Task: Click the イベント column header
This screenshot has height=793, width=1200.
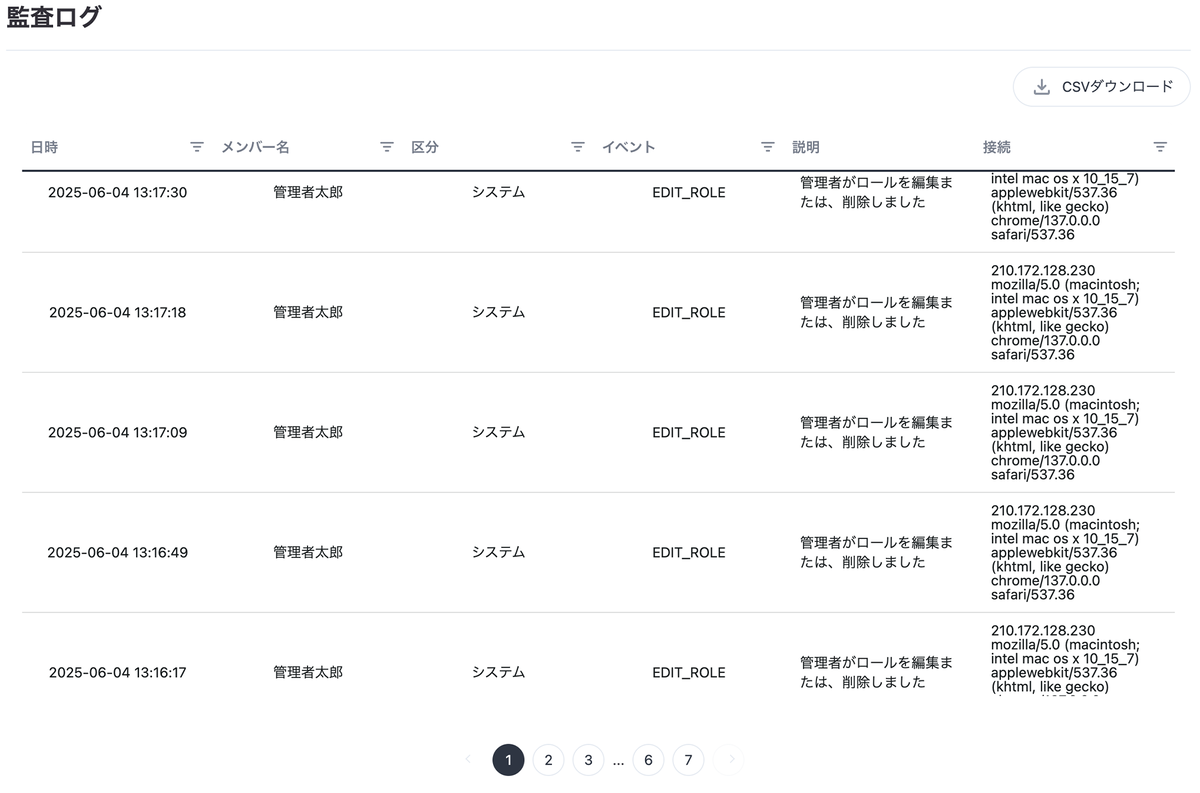Action: 628,147
